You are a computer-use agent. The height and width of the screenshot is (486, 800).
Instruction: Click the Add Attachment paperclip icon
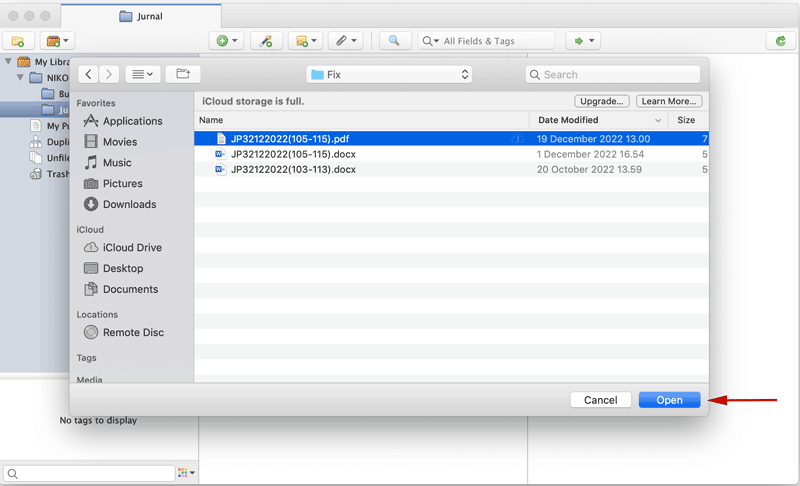(x=345, y=41)
